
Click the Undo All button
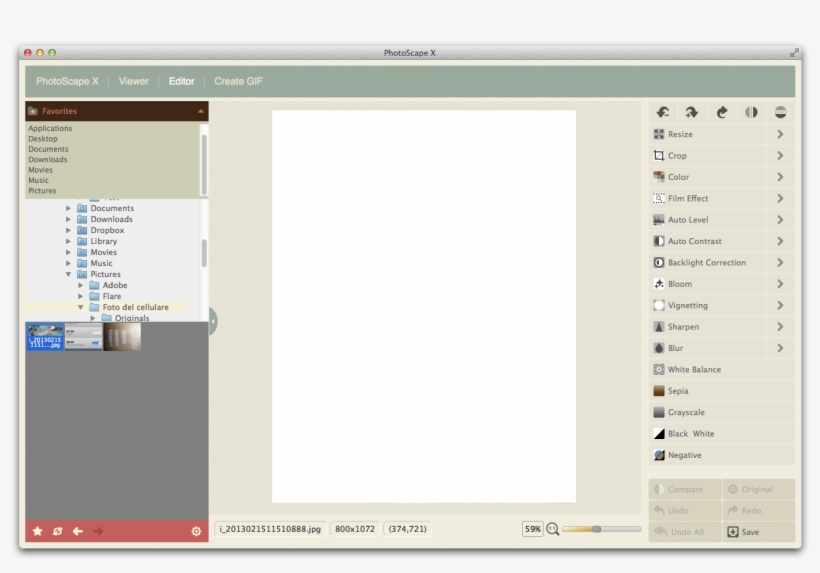686,532
